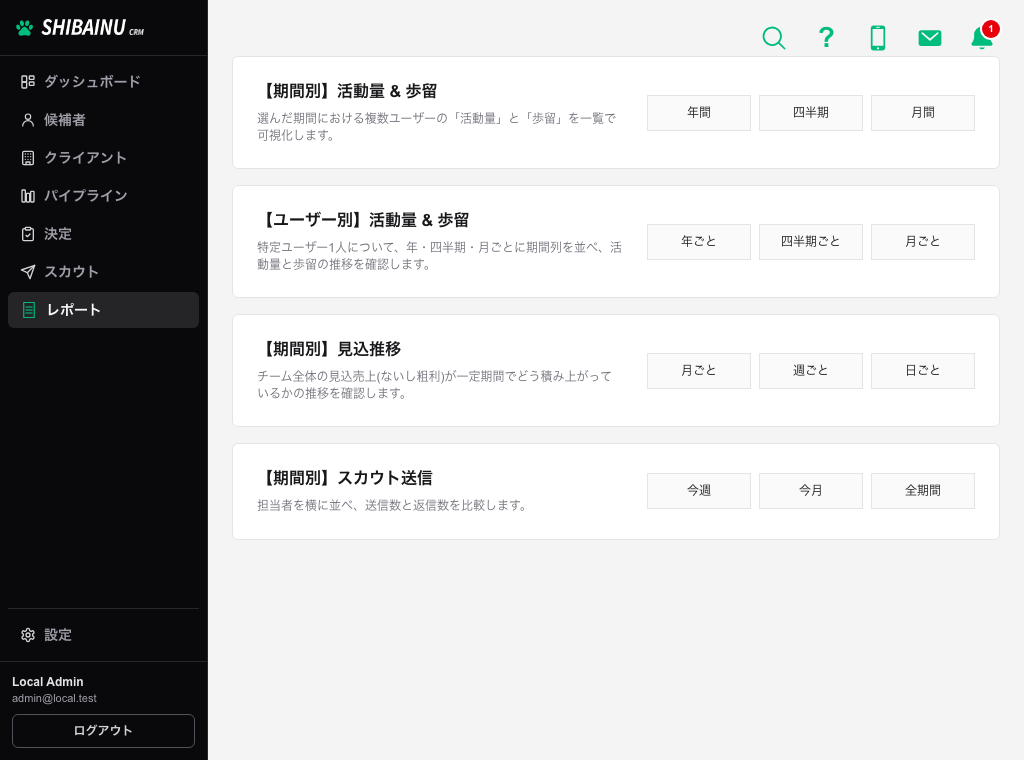The height and width of the screenshot is (760, 1024).
Task: Select 決定 in the sidebar
Action: pos(103,234)
